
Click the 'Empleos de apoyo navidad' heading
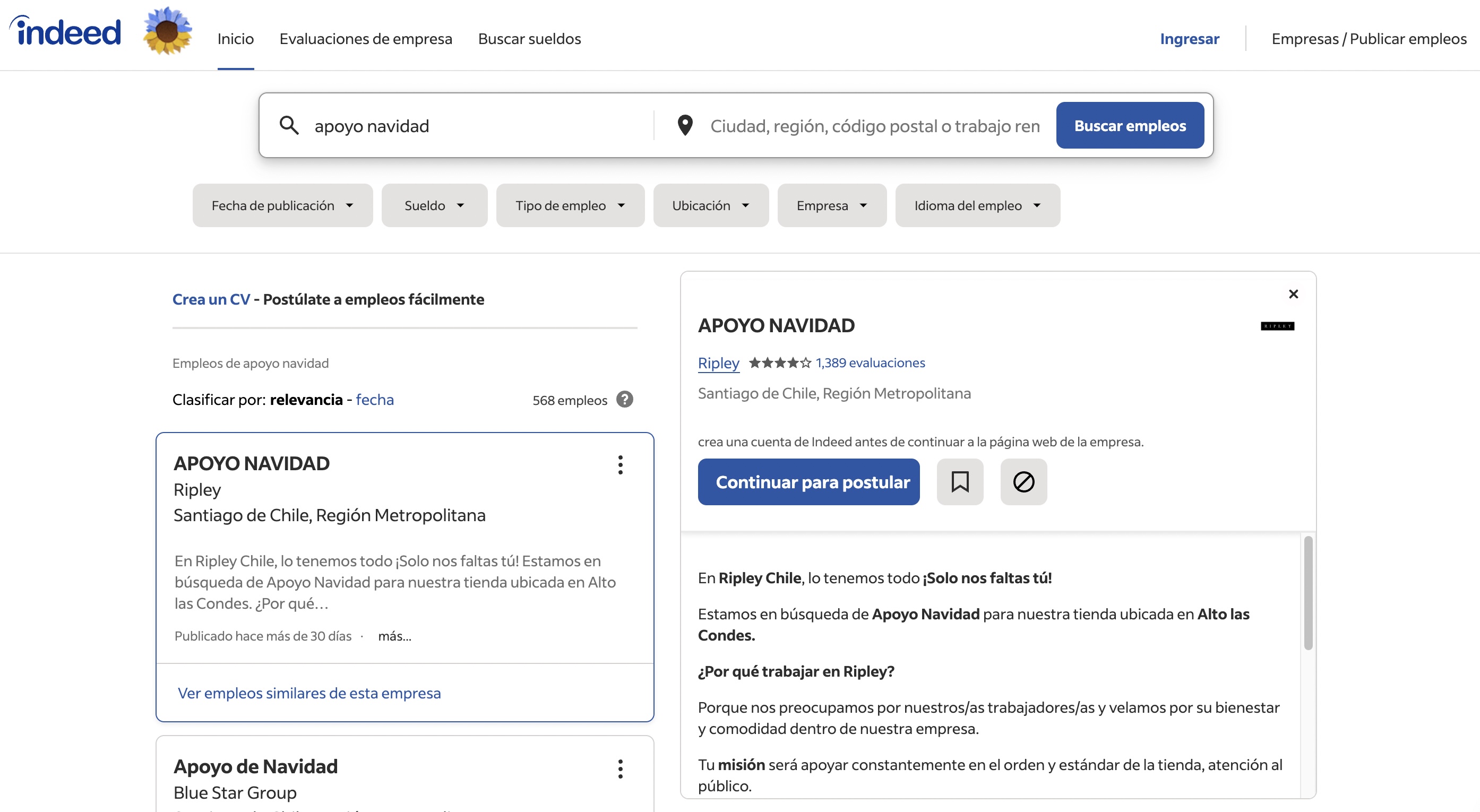click(251, 363)
